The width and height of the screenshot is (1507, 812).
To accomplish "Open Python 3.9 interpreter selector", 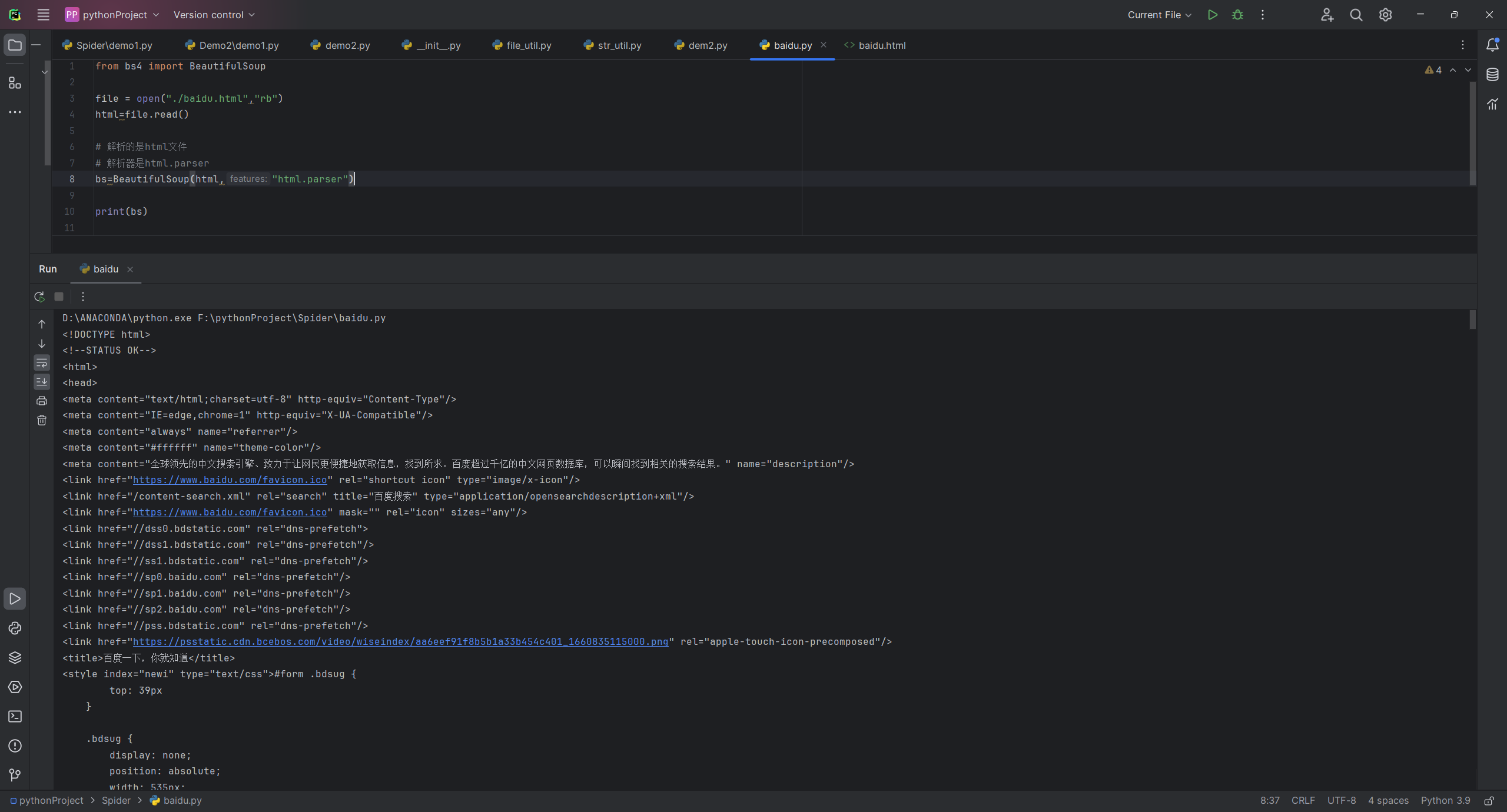I will [1445, 801].
